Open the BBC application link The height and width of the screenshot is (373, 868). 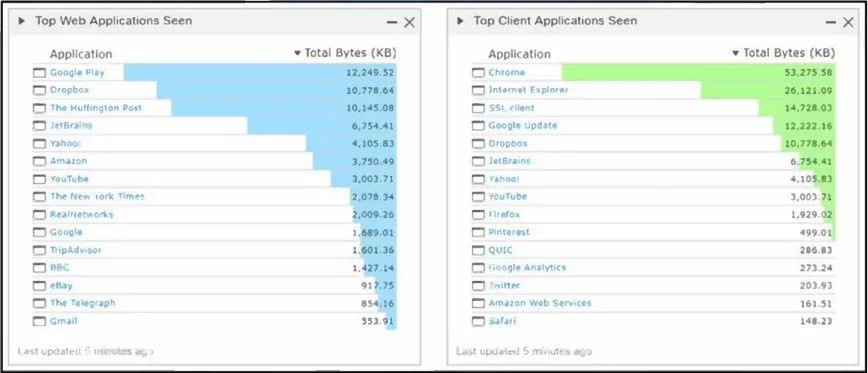pyautogui.click(x=59, y=267)
